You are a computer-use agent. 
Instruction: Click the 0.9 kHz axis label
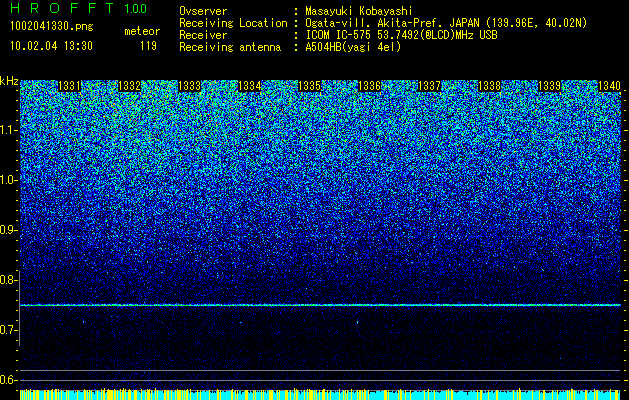8,230
